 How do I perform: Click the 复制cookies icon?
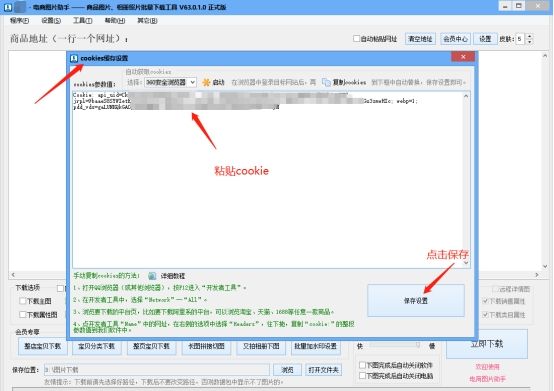pyautogui.click(x=326, y=82)
